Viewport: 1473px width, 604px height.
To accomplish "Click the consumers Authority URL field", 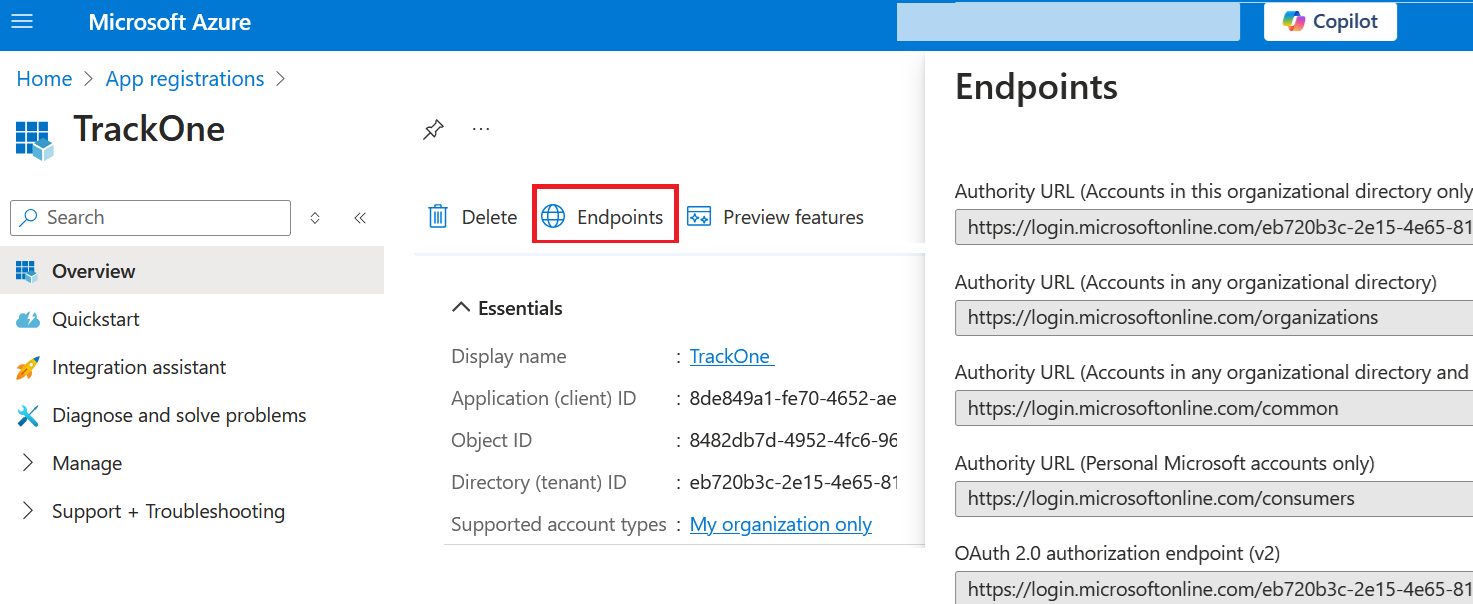I will (x=1214, y=498).
